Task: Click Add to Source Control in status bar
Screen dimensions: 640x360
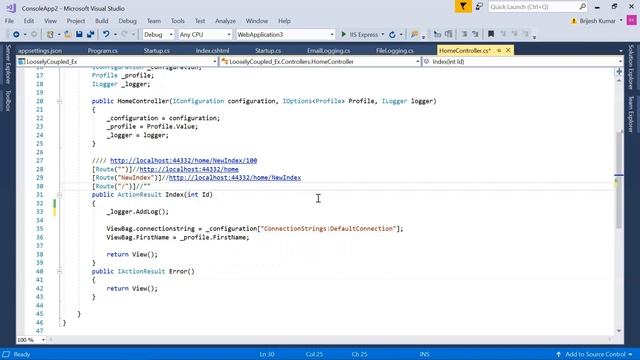Action: (x=595, y=354)
